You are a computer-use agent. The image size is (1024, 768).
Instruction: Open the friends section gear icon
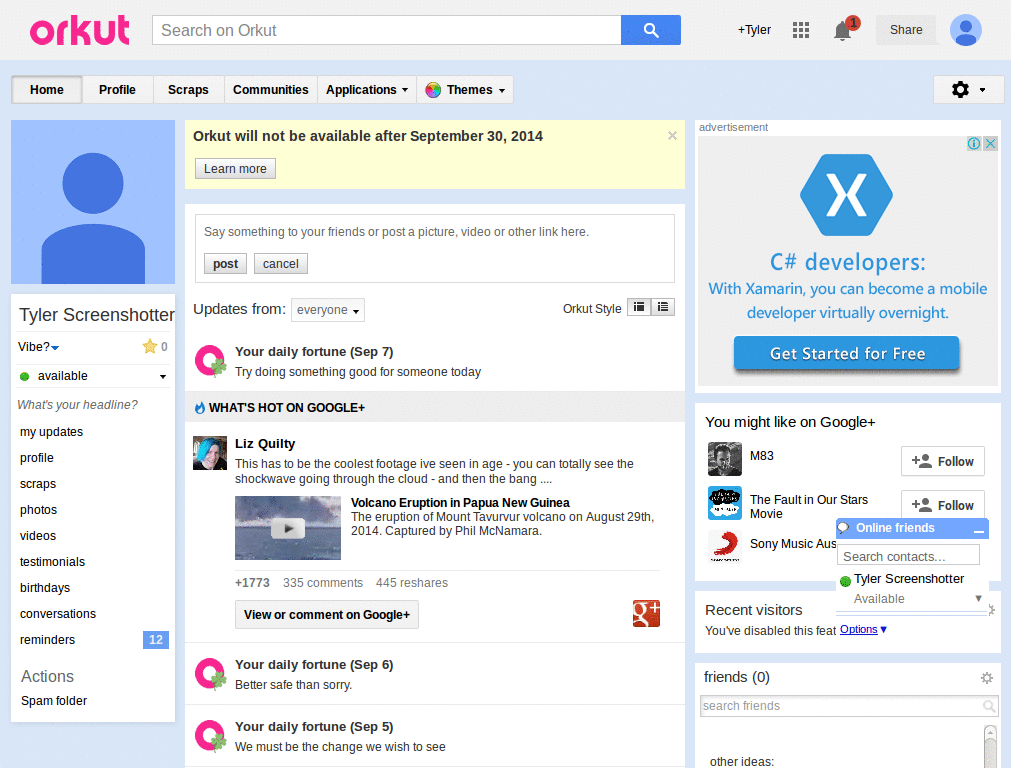tap(987, 679)
